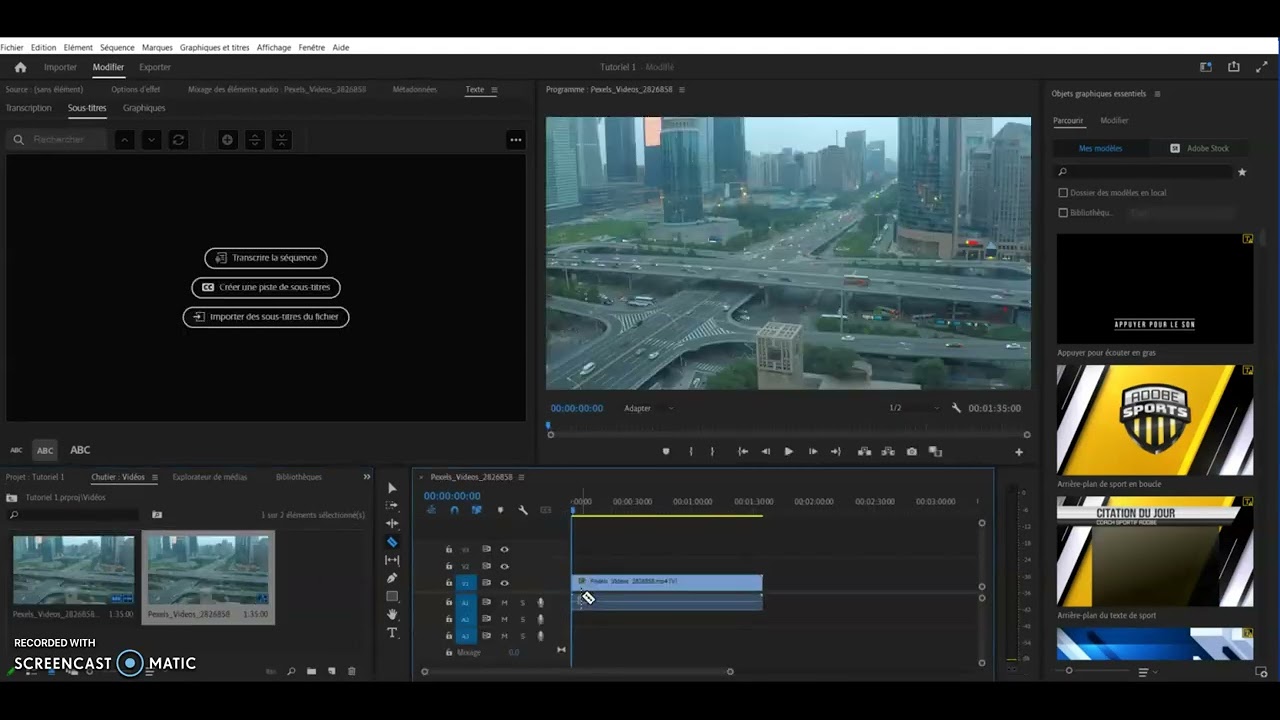This screenshot has height=720, width=1280.
Task: Open Program monitor wrench settings
Action: tap(956, 408)
